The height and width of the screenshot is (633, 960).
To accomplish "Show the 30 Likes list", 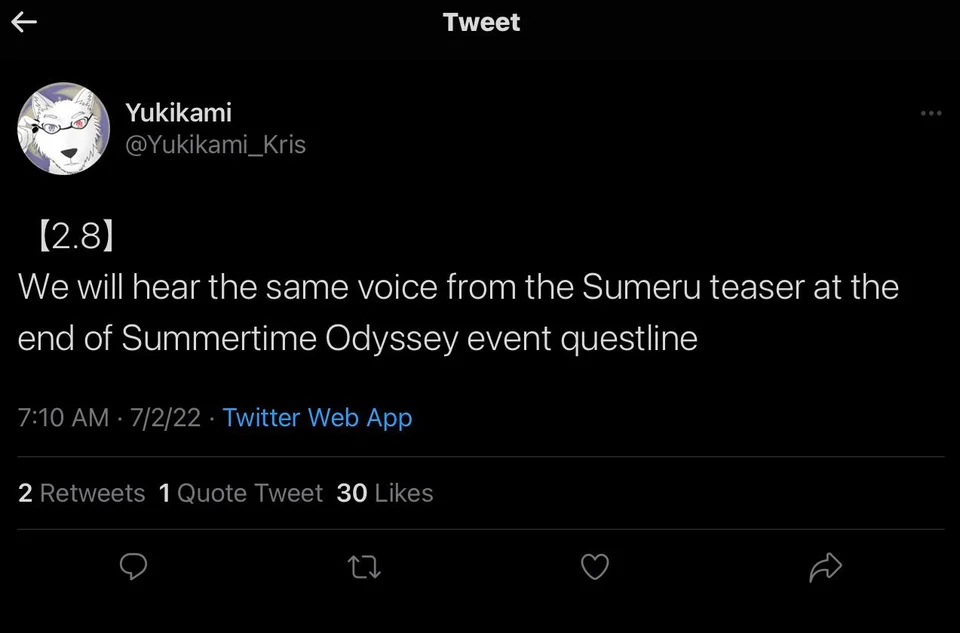I will pyautogui.click(x=385, y=493).
